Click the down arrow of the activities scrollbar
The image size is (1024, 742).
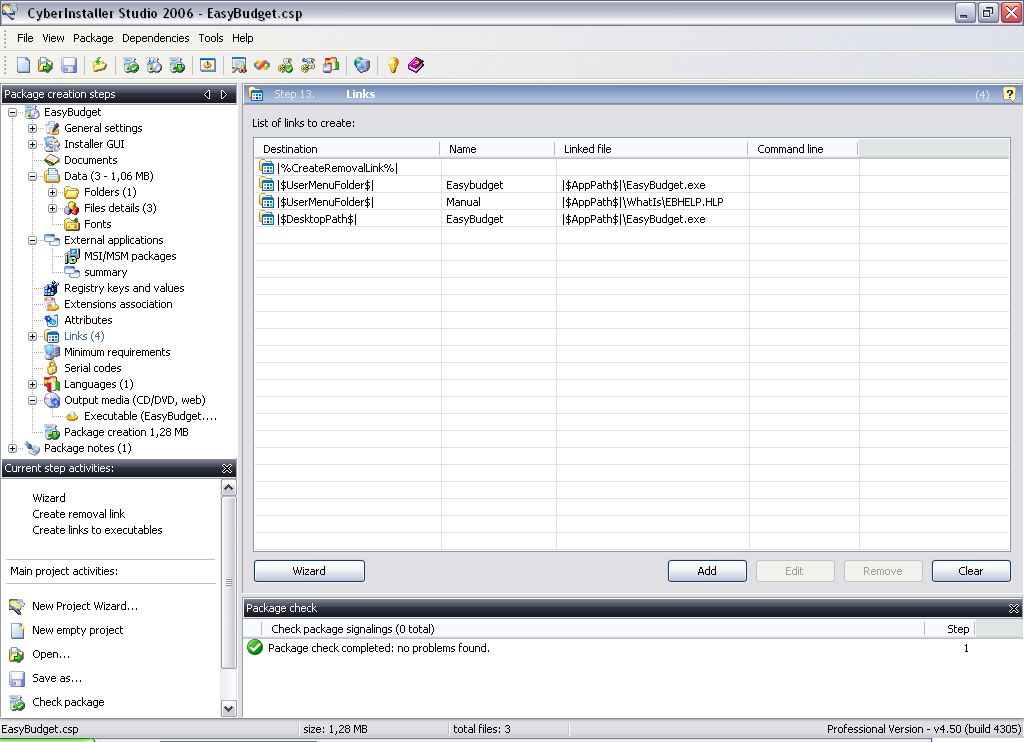point(229,708)
